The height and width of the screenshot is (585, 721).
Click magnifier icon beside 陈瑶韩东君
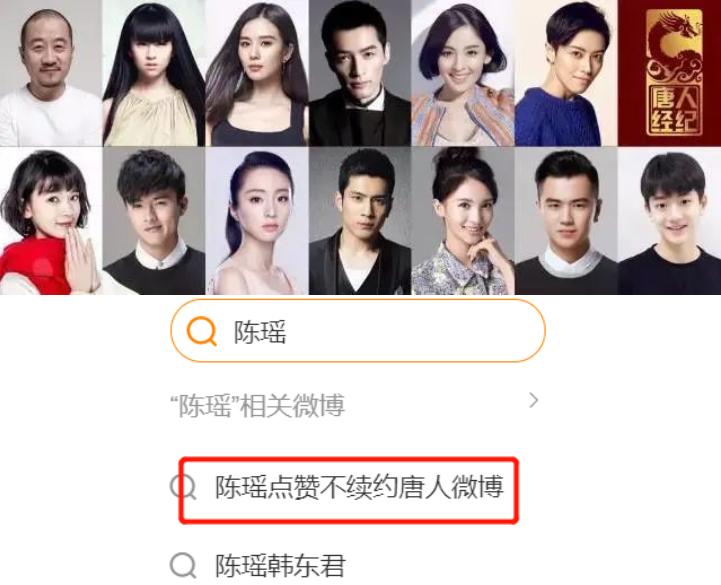pos(183,565)
